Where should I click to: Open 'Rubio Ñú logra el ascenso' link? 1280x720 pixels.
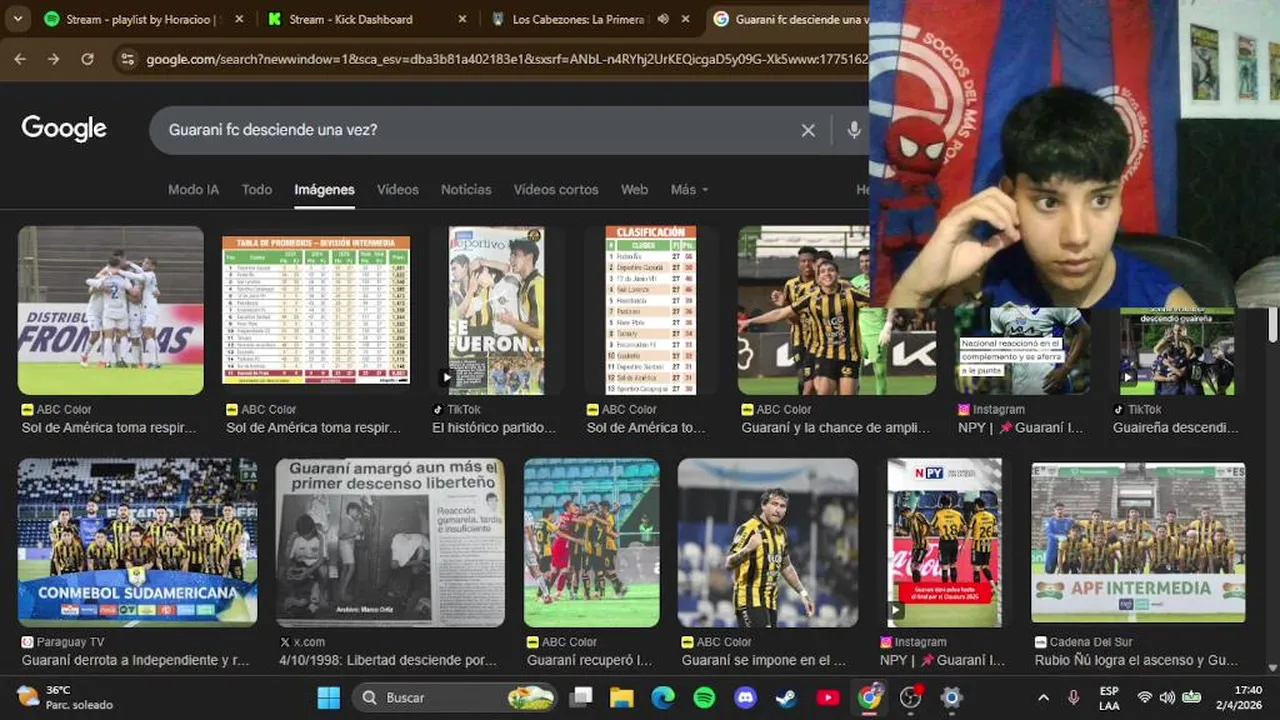1136,661
